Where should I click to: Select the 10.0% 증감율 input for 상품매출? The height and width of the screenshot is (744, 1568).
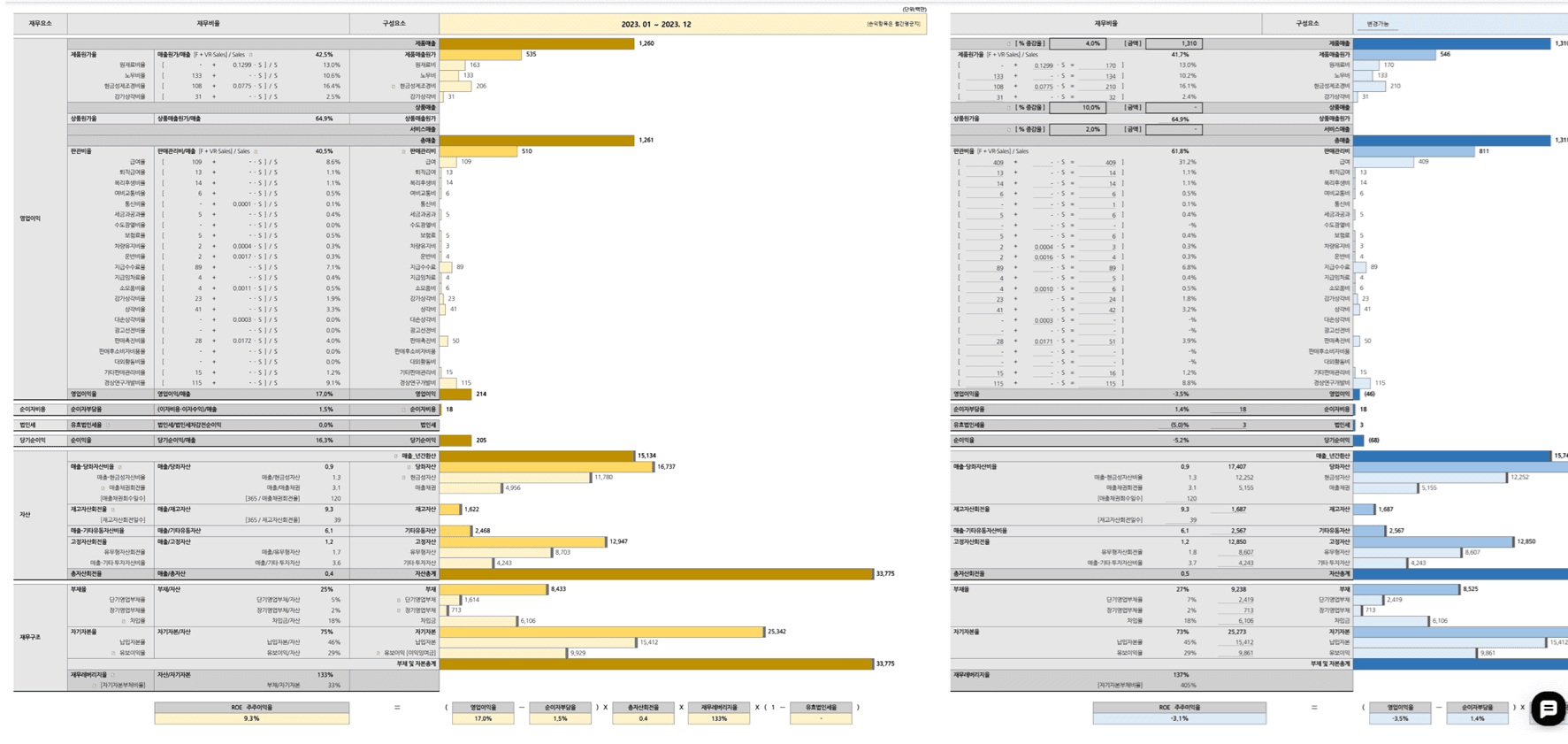[x=1076, y=108]
